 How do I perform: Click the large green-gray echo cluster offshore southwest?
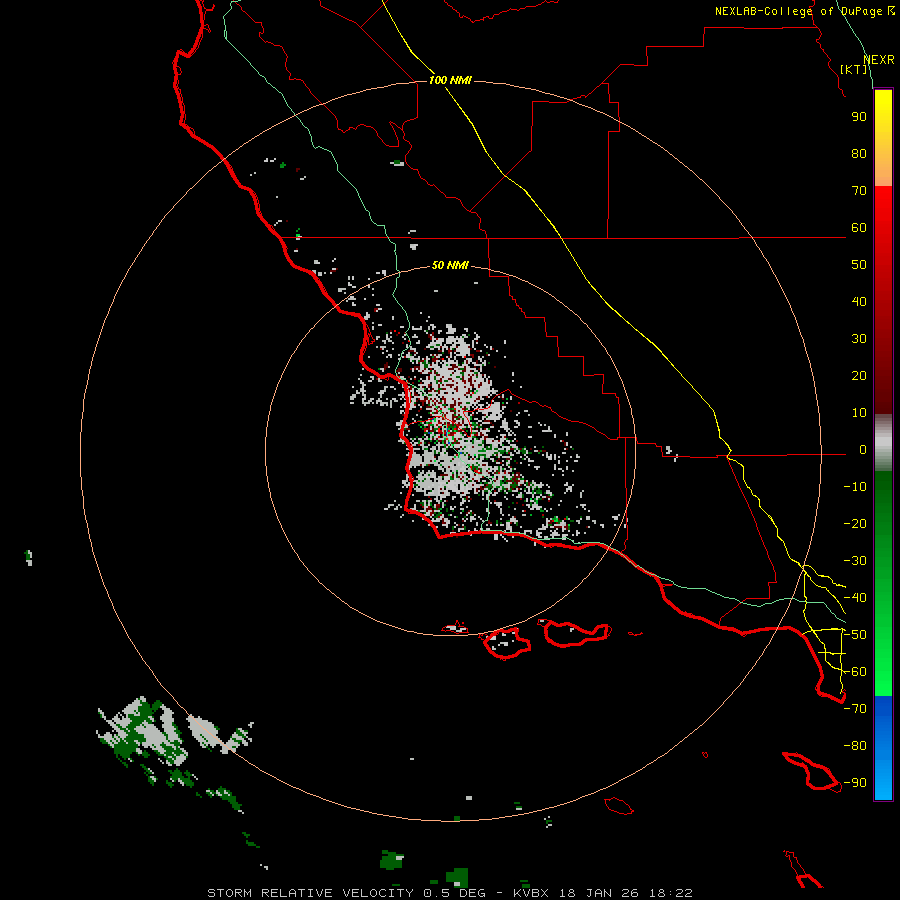143,732
